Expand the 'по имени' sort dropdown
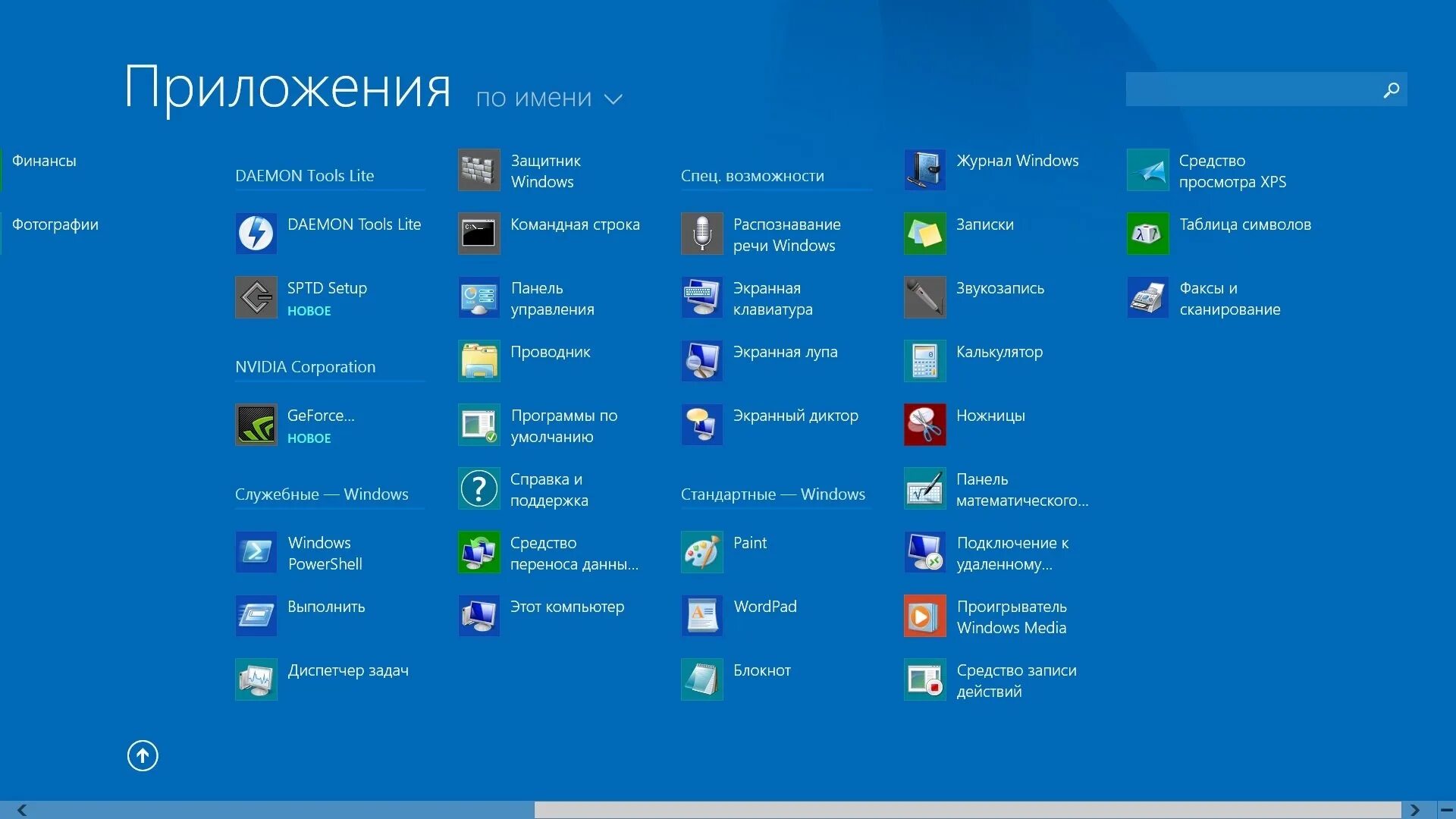 [549, 98]
